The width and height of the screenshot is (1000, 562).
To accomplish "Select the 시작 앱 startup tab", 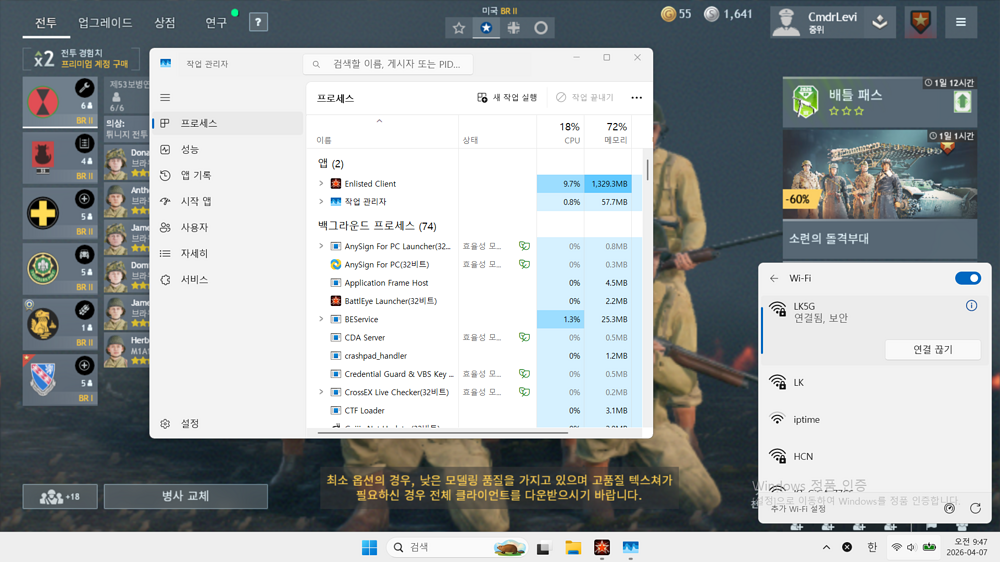I will tap(227, 202).
